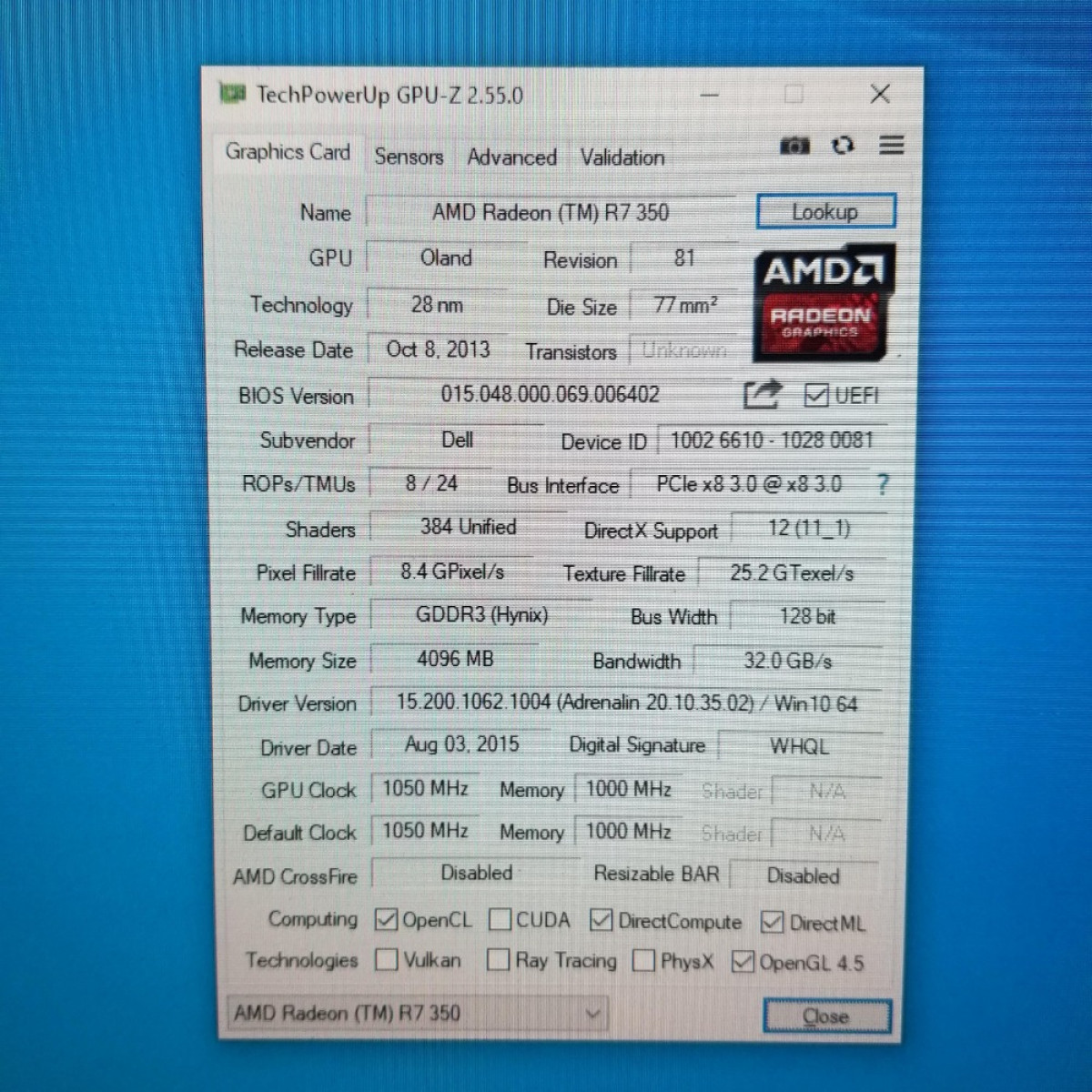Click the Bus Width value 128 bit

pos(807,617)
